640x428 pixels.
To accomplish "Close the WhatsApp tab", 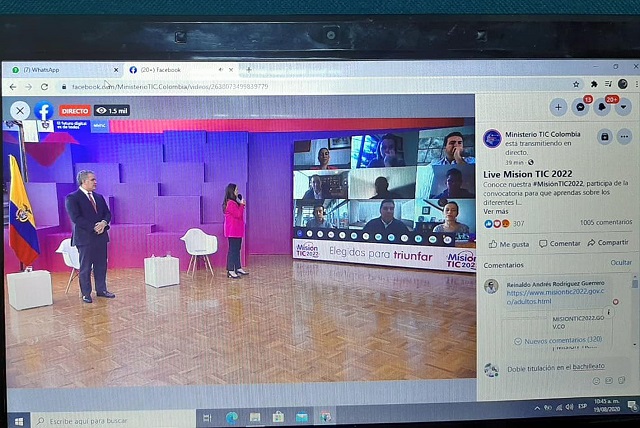I will pos(116,70).
